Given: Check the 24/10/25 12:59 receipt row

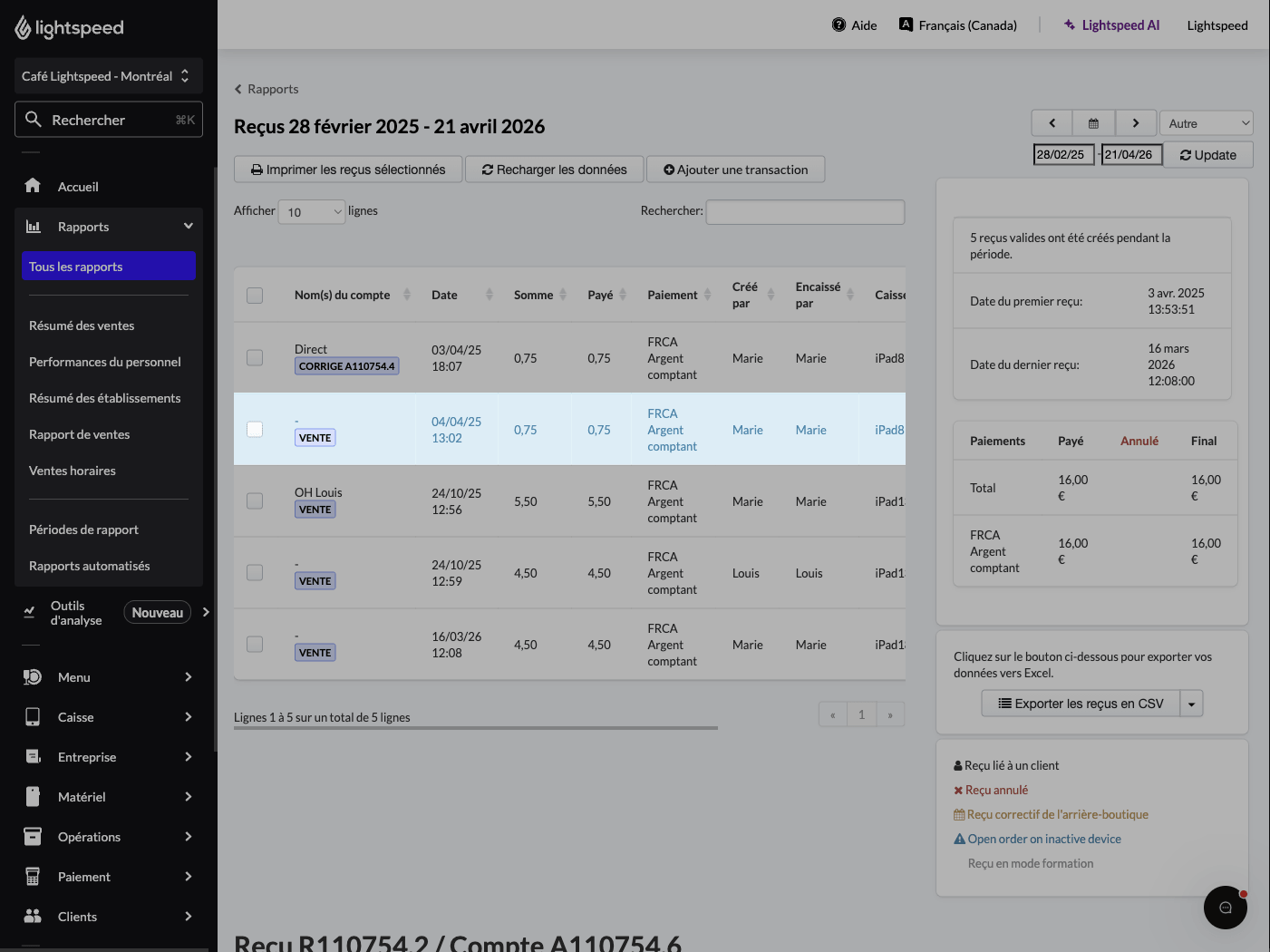Looking at the screenshot, I should 255,573.
